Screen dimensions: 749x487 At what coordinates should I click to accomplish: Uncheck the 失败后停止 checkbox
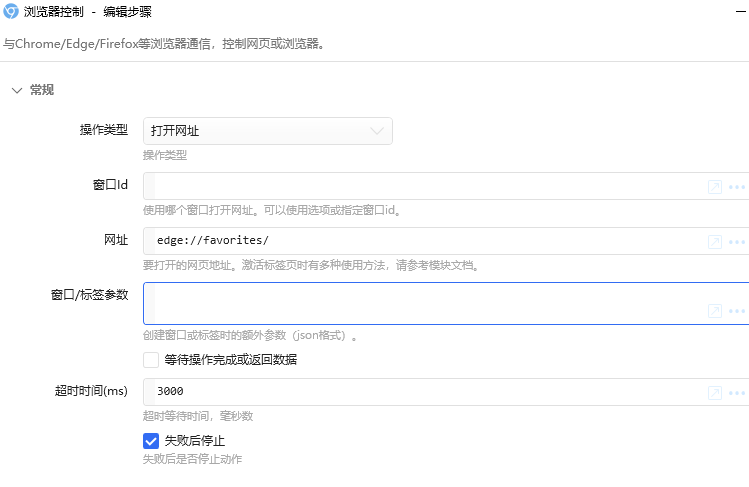coord(151,441)
